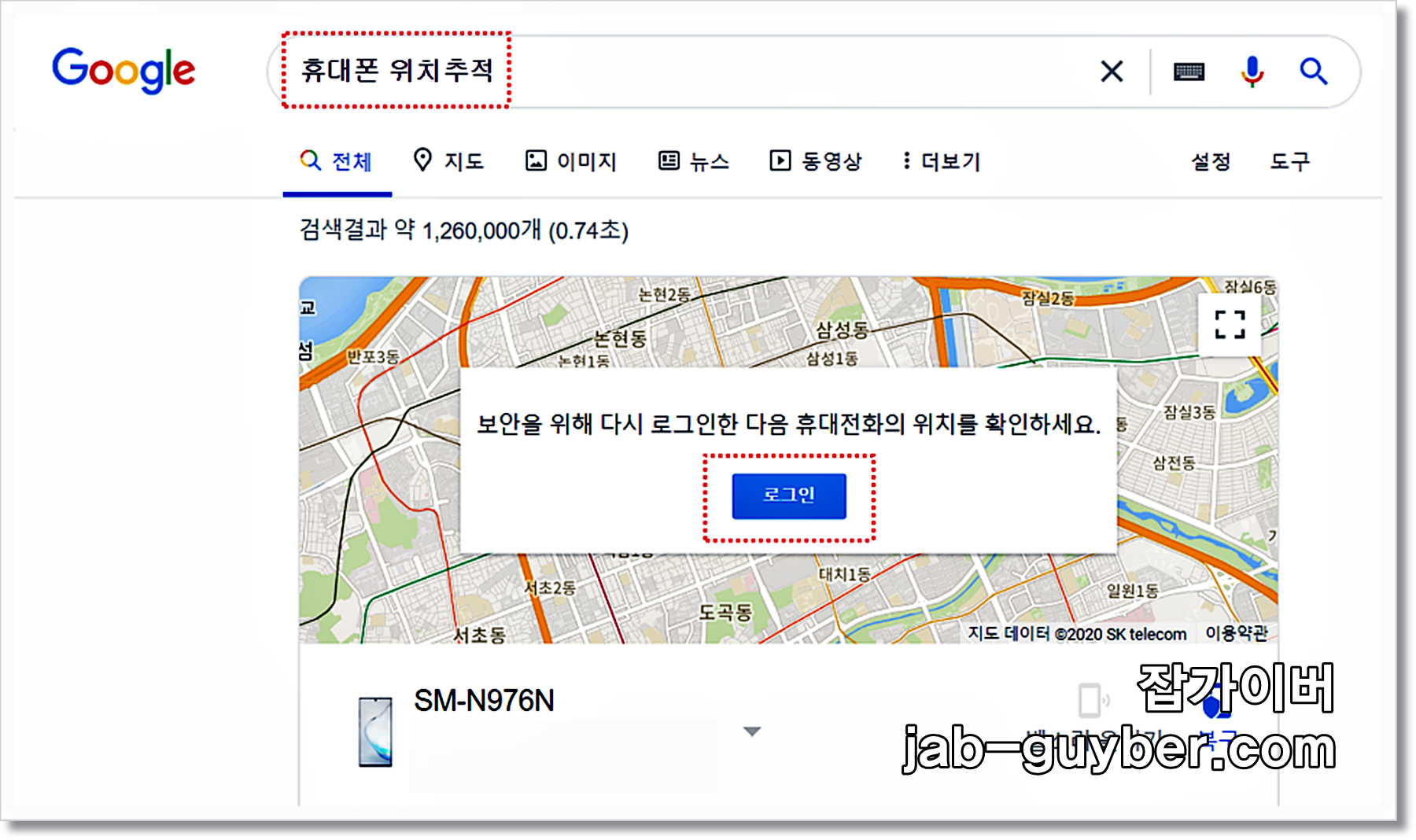Click the result count text 약 1,260,000개
Screen dimensions: 1416x840
pos(467,230)
